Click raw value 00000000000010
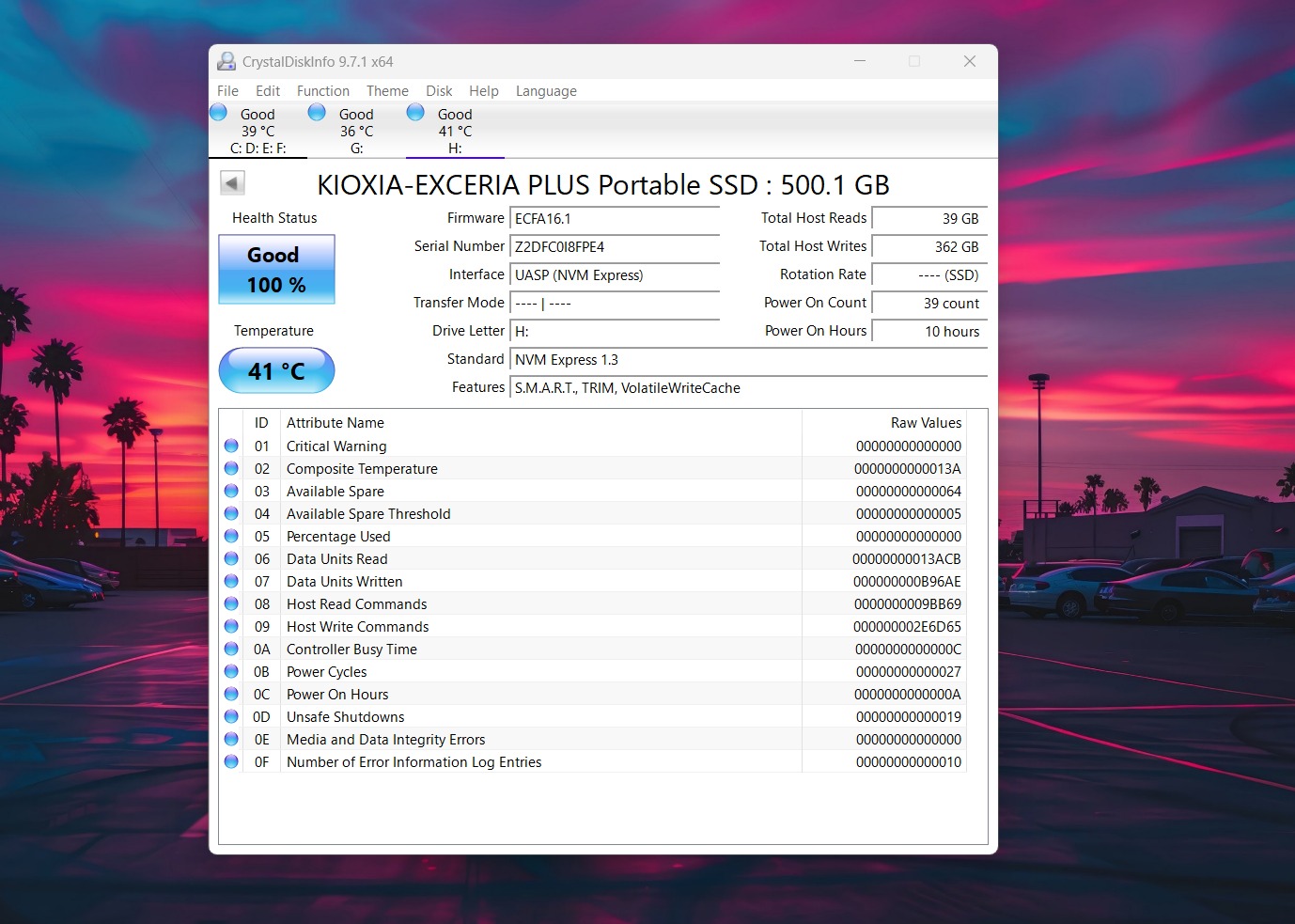The height and width of the screenshot is (924, 1295). point(909,762)
